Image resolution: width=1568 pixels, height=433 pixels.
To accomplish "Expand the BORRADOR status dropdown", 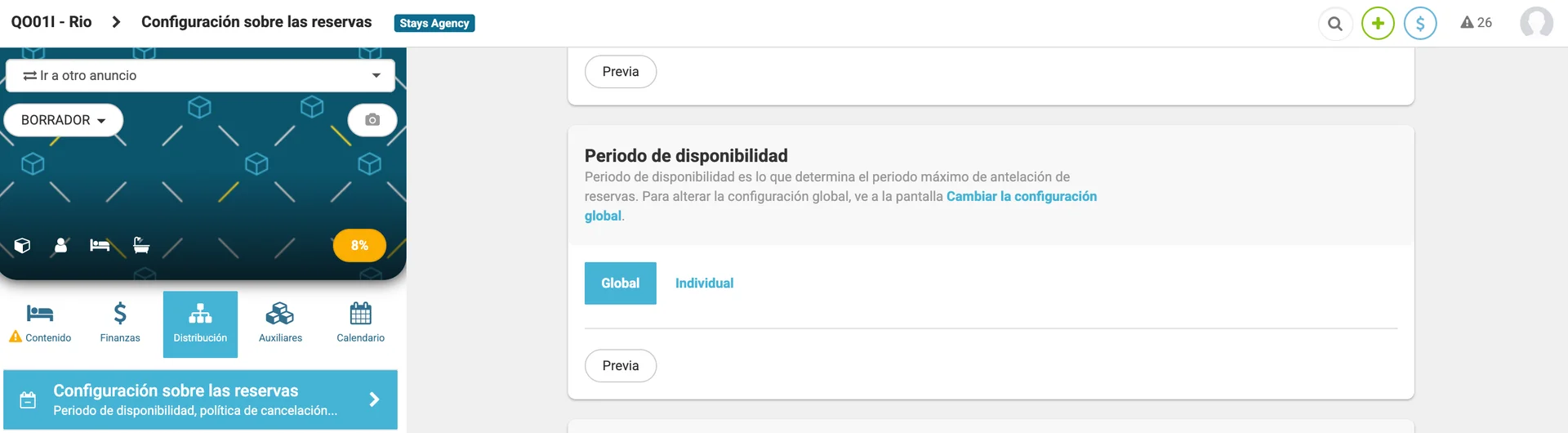I will [x=64, y=120].
